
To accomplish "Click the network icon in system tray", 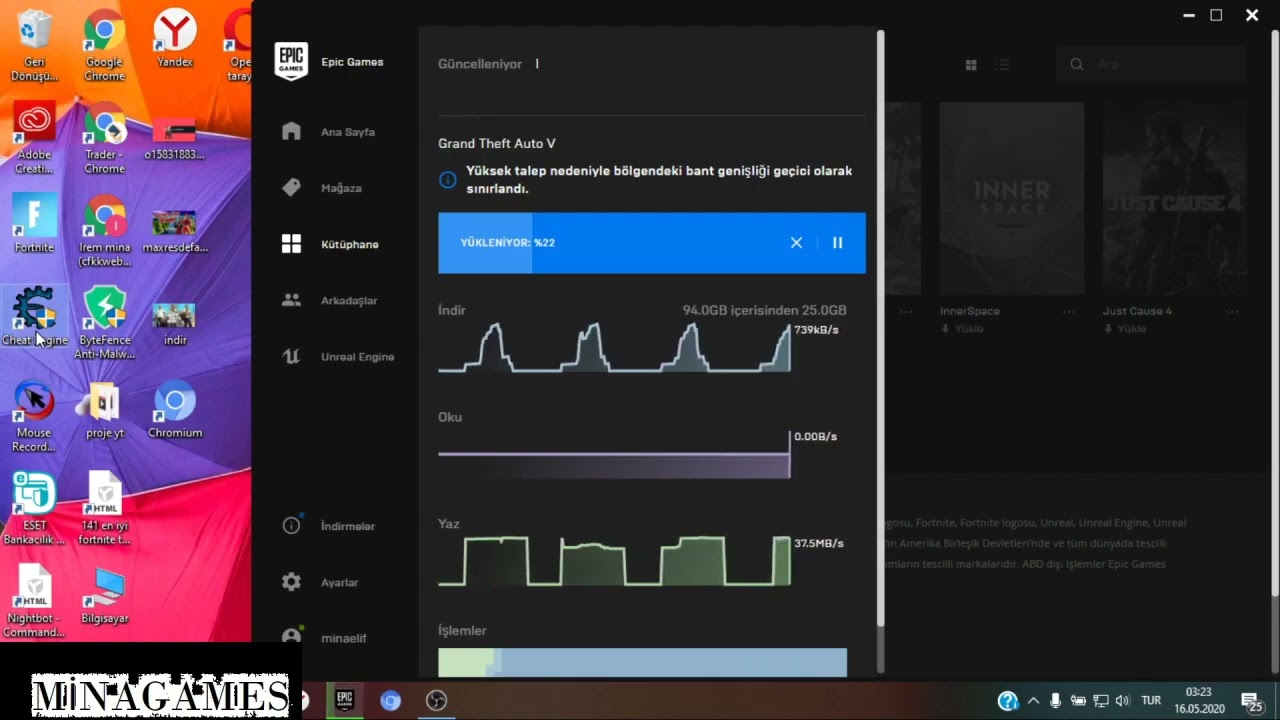I will 1101,701.
